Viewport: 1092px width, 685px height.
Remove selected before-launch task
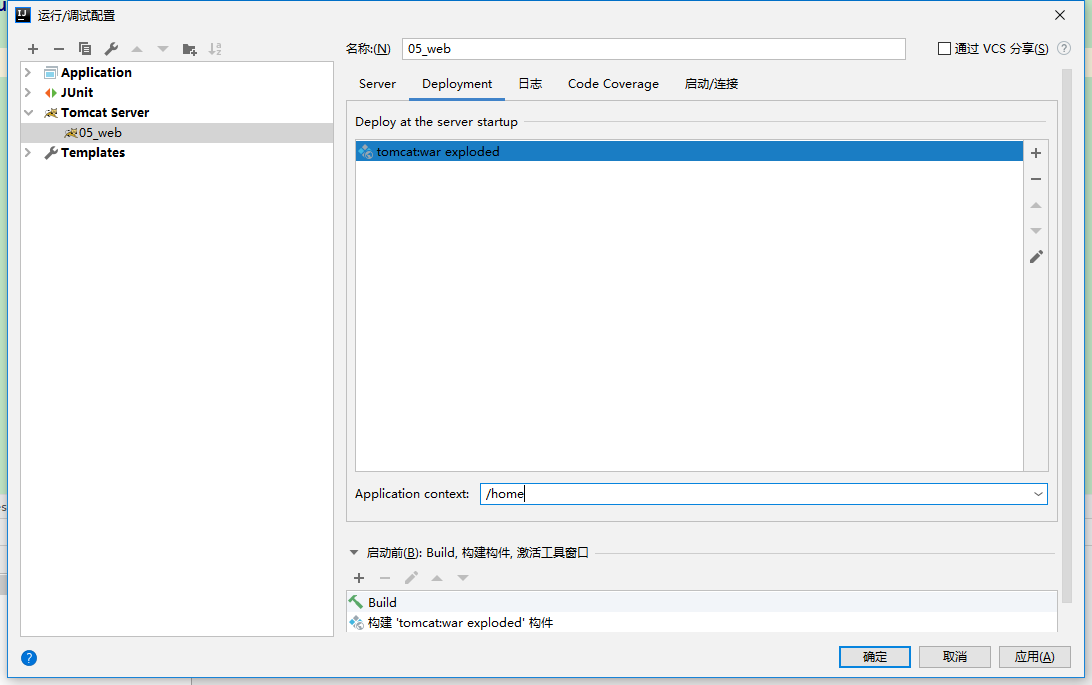[x=384, y=578]
